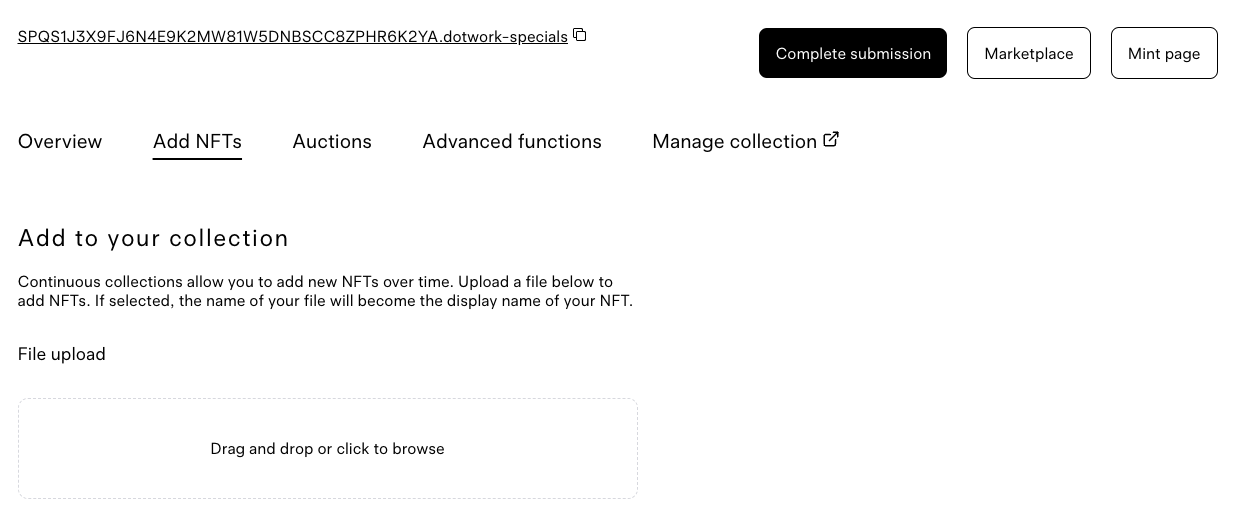Click the Continuous collections description paragraph
The width and height of the screenshot is (1233, 510).
pyautogui.click(x=315, y=282)
